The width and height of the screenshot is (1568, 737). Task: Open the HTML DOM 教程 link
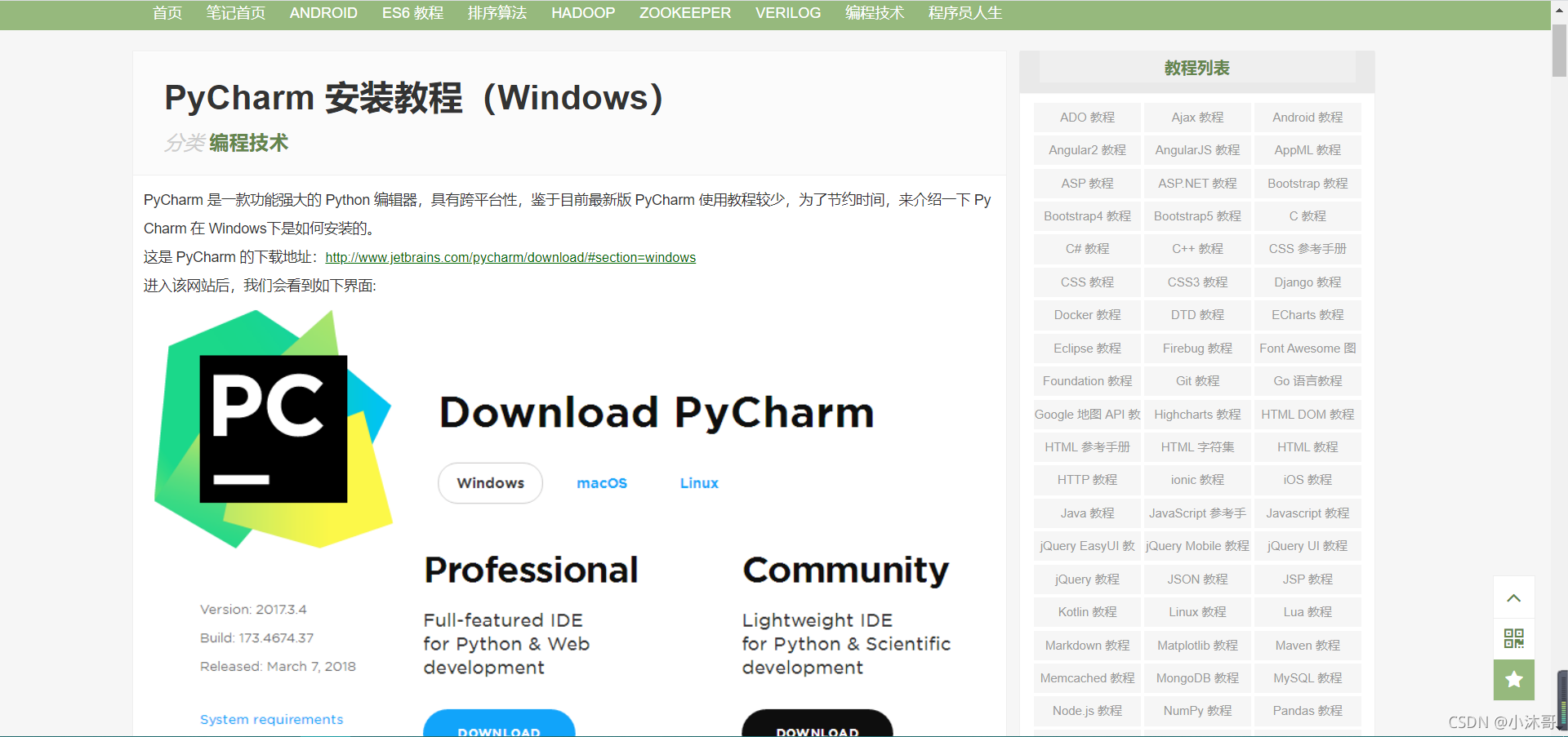click(1307, 415)
